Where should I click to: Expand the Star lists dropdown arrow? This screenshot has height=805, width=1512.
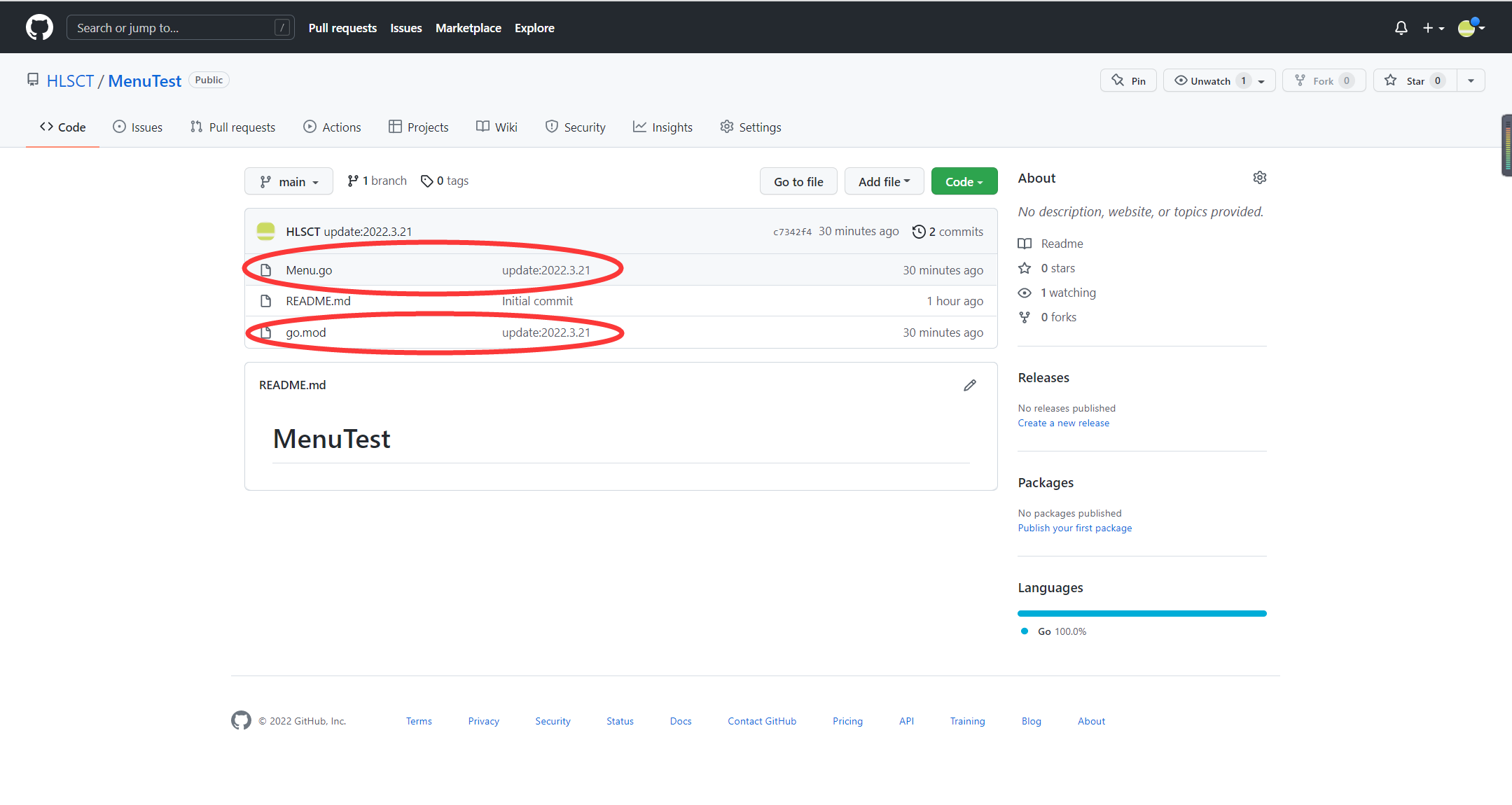1471,80
